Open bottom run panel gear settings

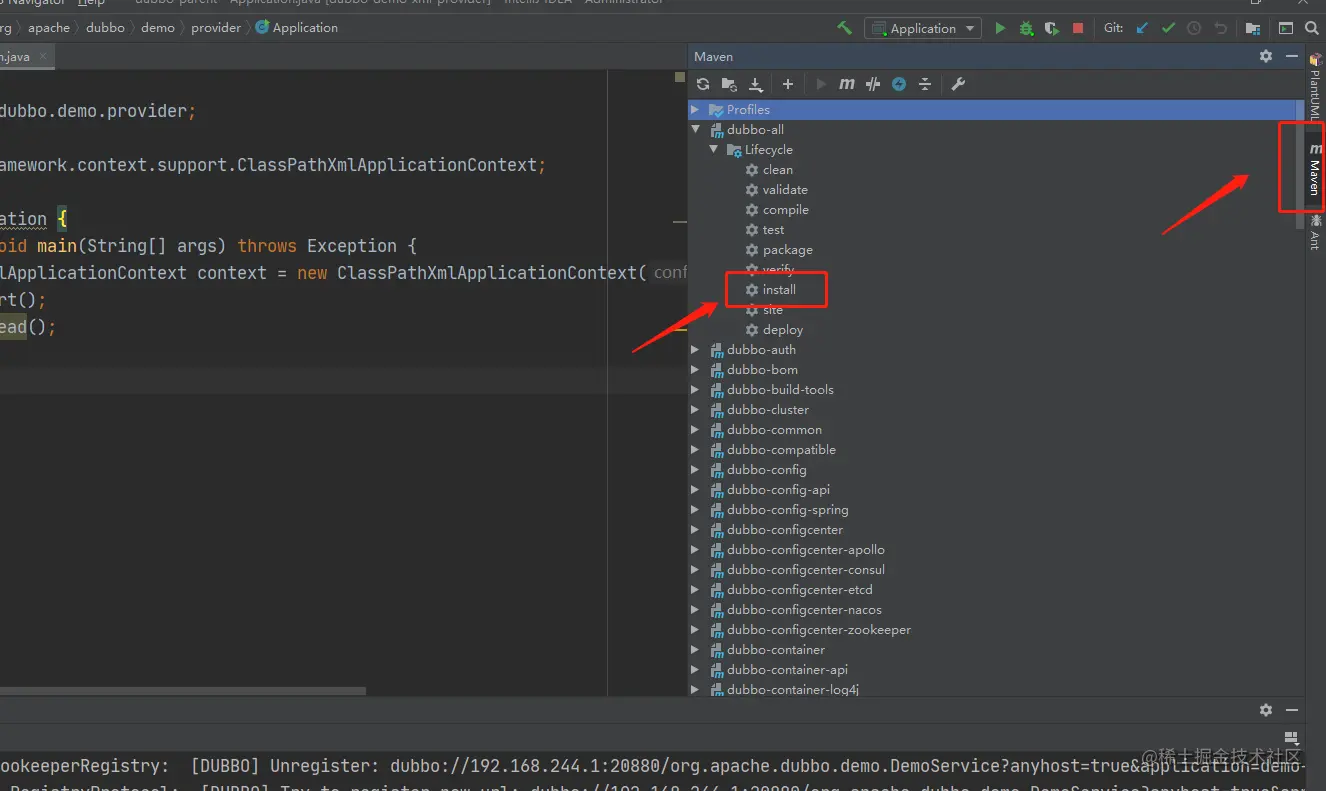[1266, 710]
